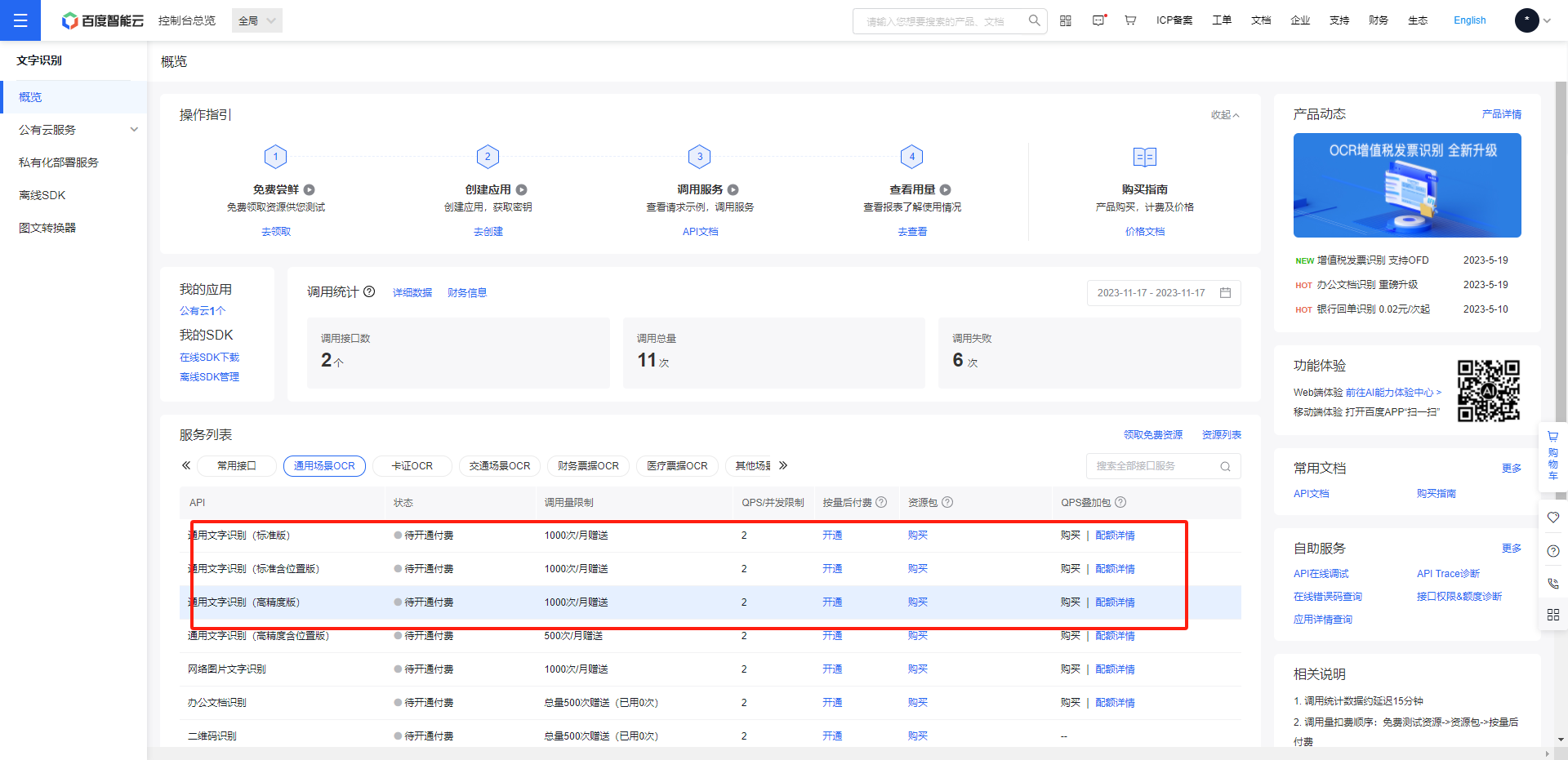
Task: Expand the 公有云服务 sidebar item
Action: (x=73, y=130)
